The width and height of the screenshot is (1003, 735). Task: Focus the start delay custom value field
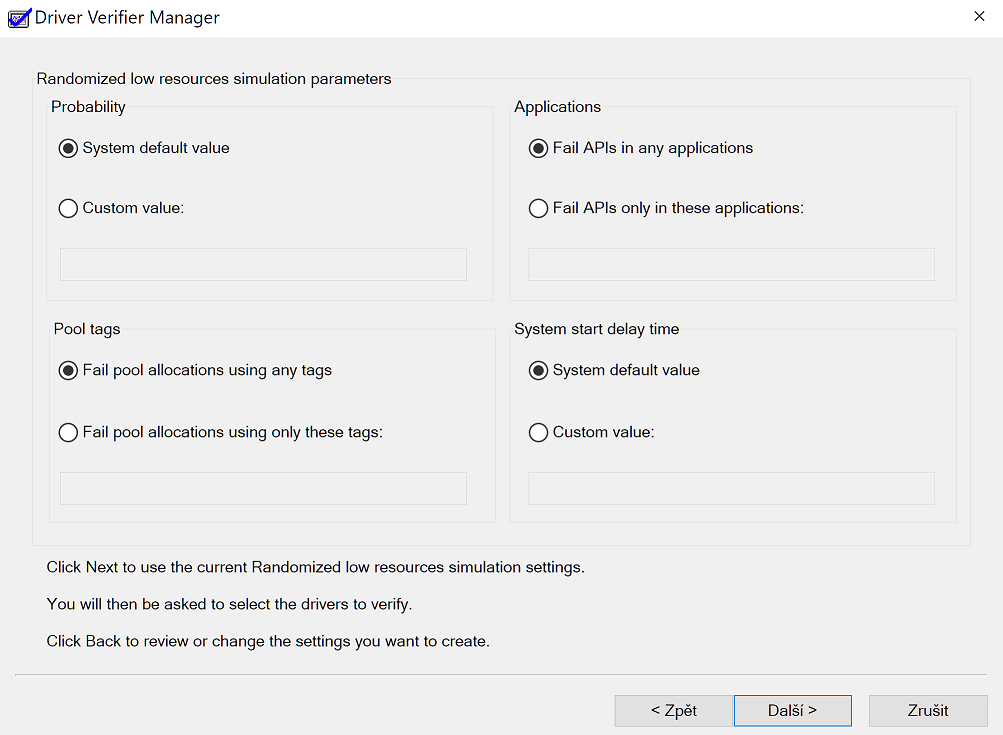[731, 488]
